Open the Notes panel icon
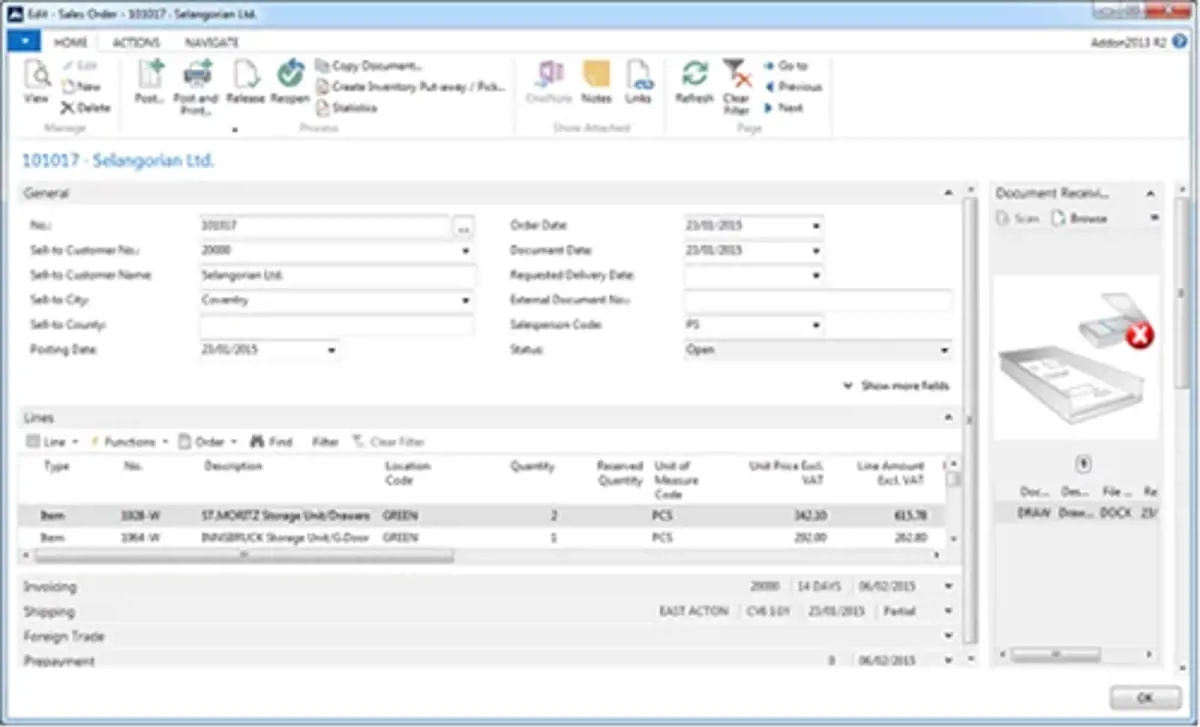This screenshot has width=1200, height=727. pyautogui.click(x=596, y=80)
